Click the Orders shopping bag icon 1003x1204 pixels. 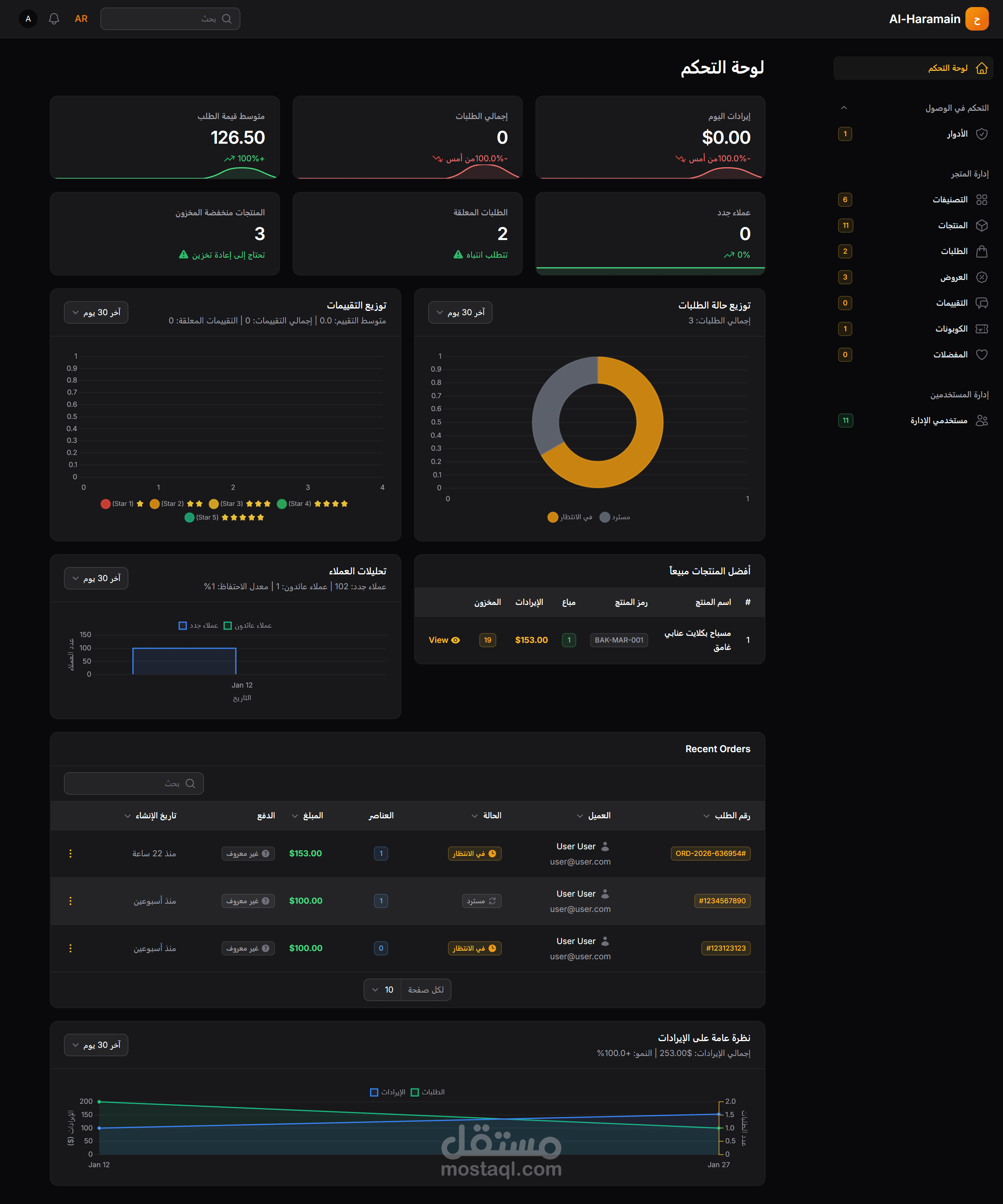point(981,251)
